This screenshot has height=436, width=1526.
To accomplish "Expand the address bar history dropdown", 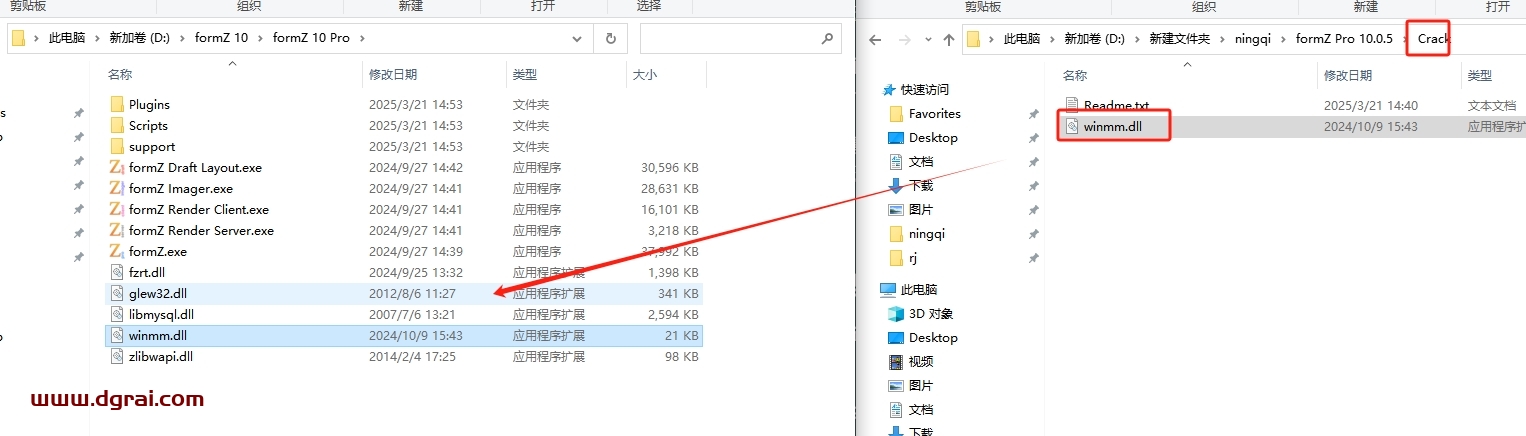I will pos(577,39).
